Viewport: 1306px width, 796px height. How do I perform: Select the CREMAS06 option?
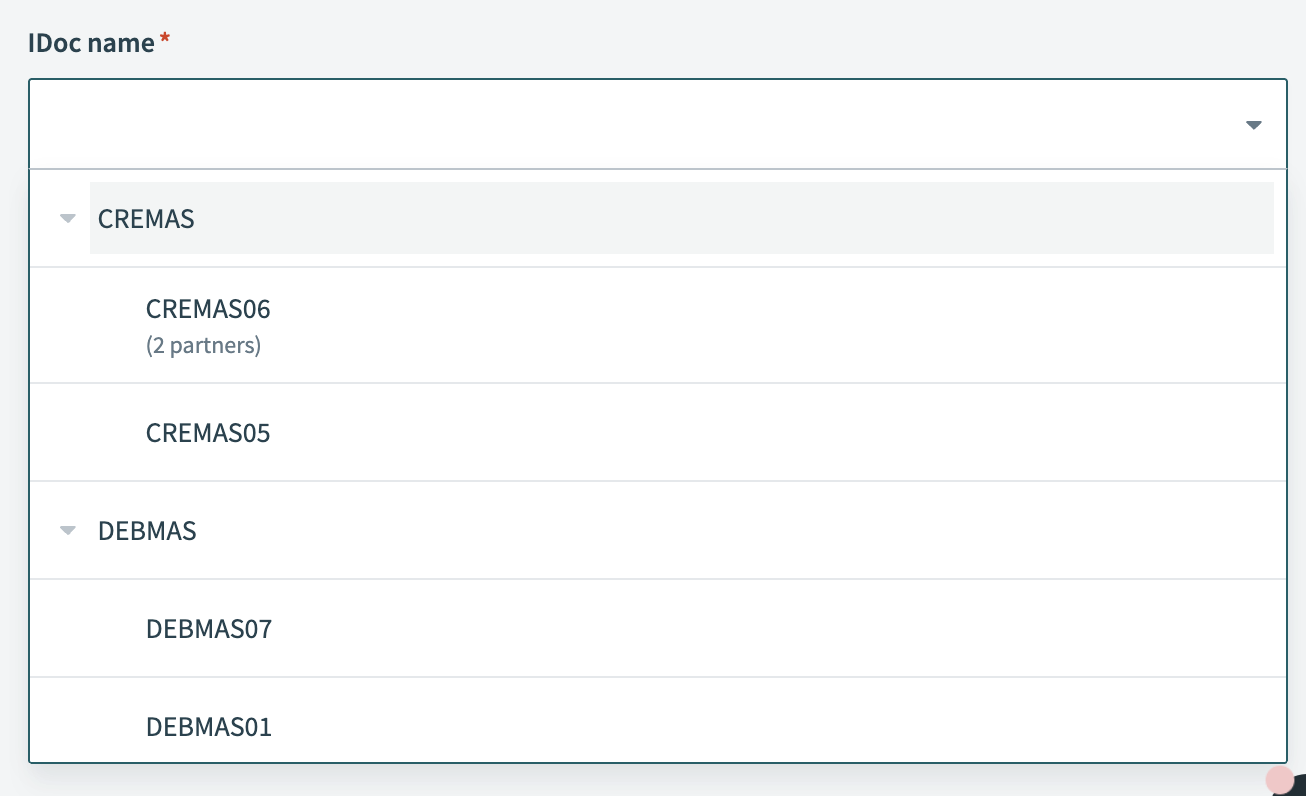click(208, 309)
